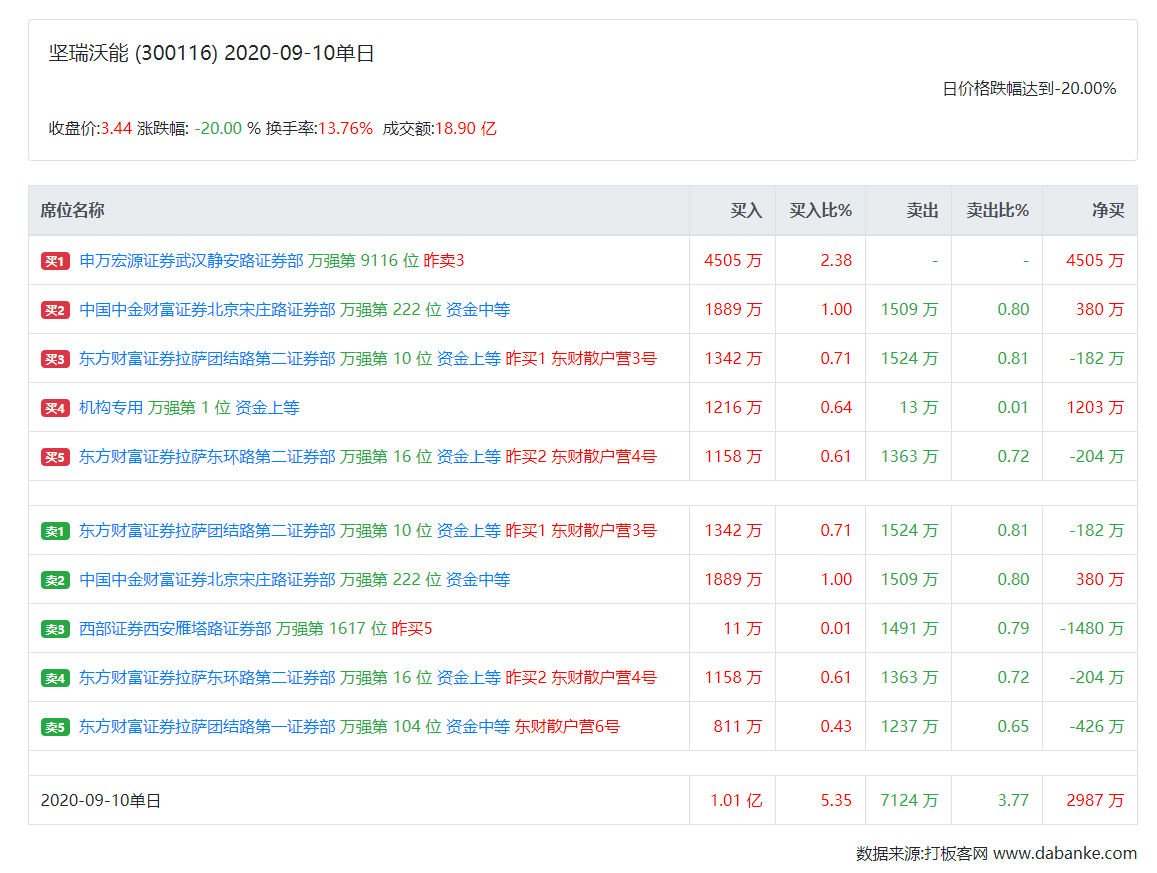The image size is (1157, 873).
Task: Click 买4 sell amount 13 万
Action: click(x=919, y=407)
